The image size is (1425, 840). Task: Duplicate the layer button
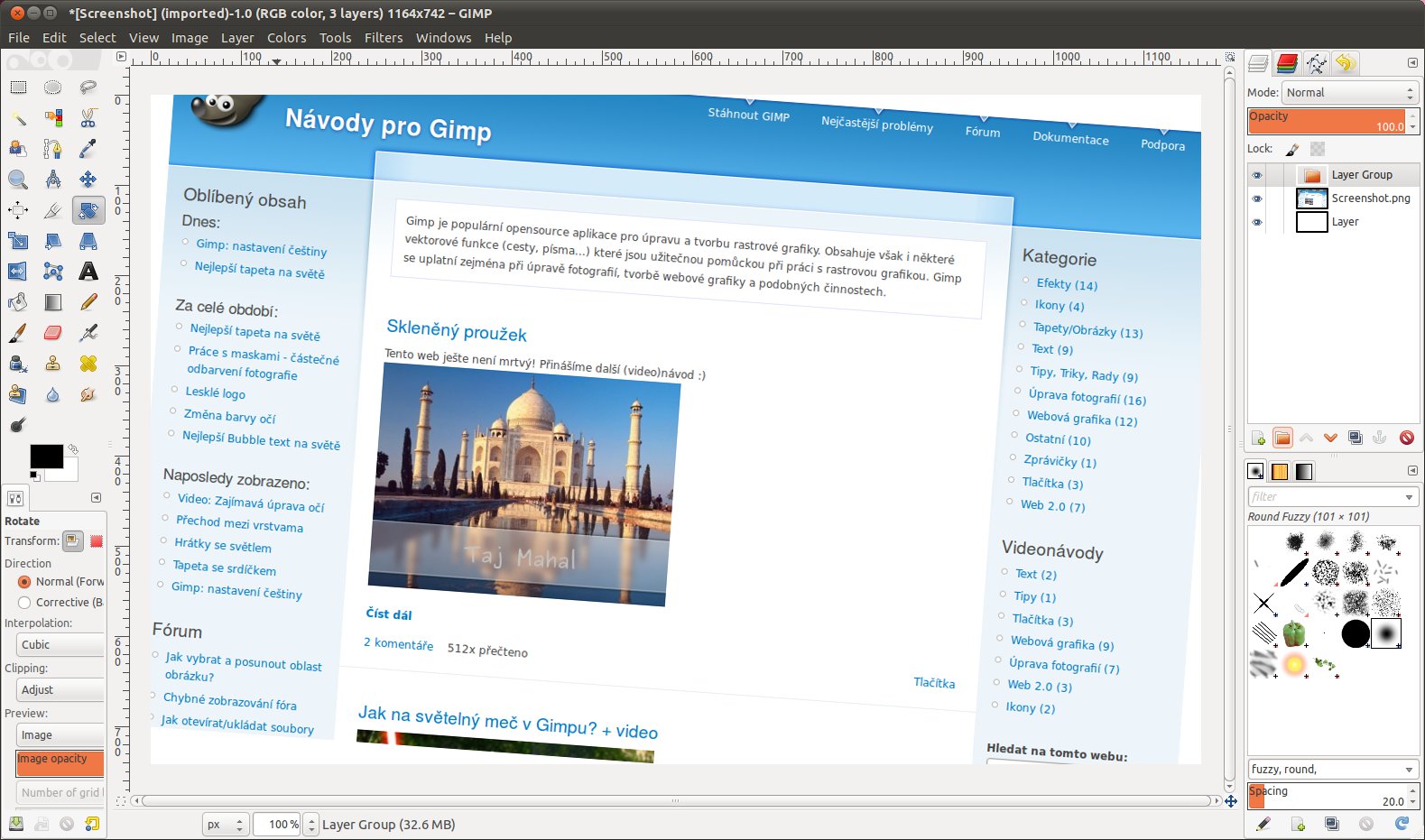pos(1355,438)
